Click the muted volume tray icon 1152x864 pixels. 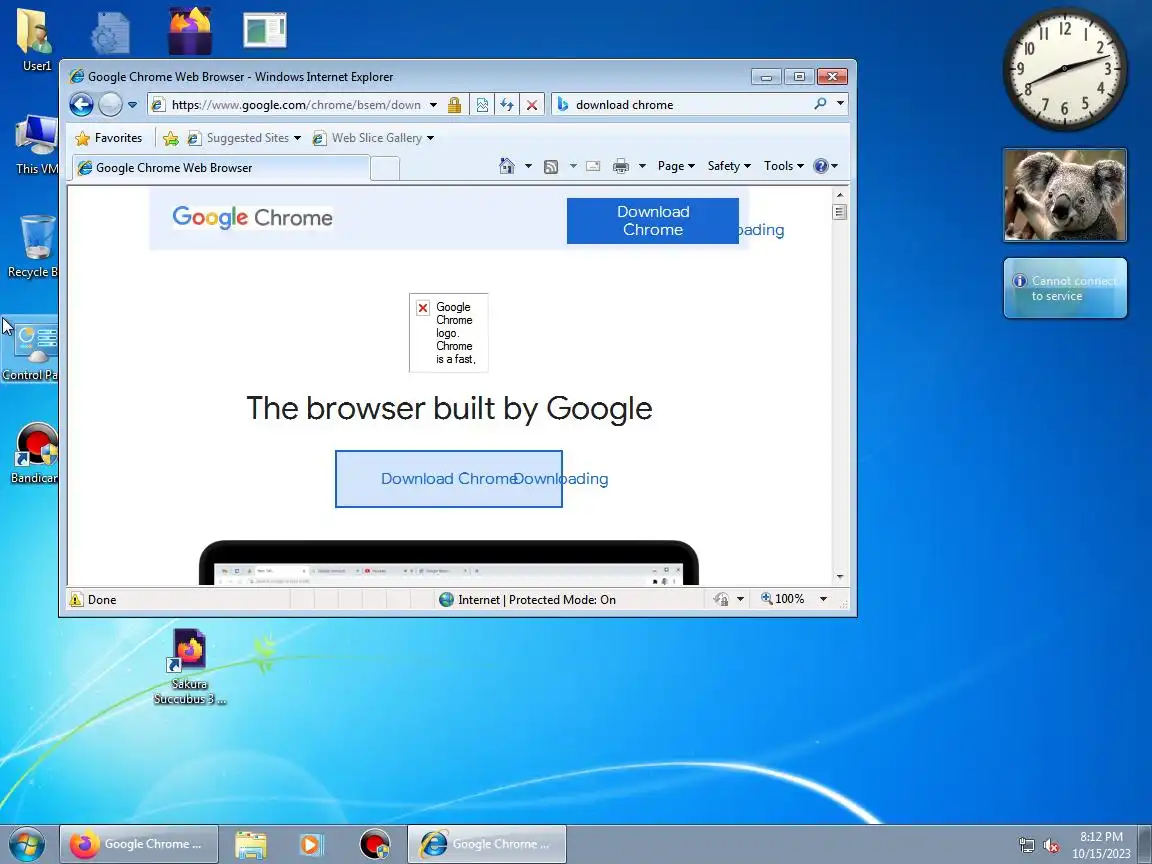(1051, 846)
